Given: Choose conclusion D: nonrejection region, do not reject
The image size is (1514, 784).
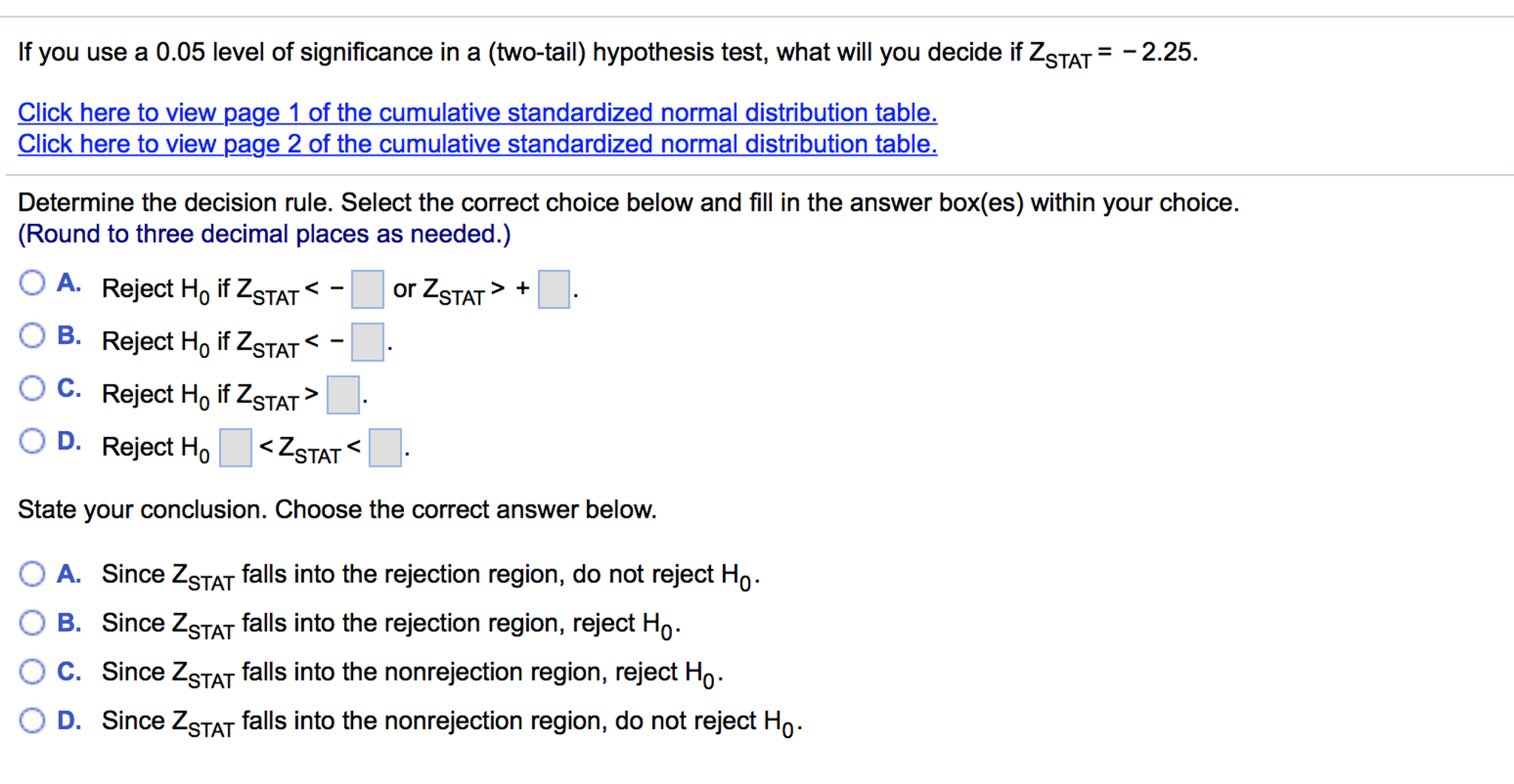Looking at the screenshot, I should click(x=32, y=720).
